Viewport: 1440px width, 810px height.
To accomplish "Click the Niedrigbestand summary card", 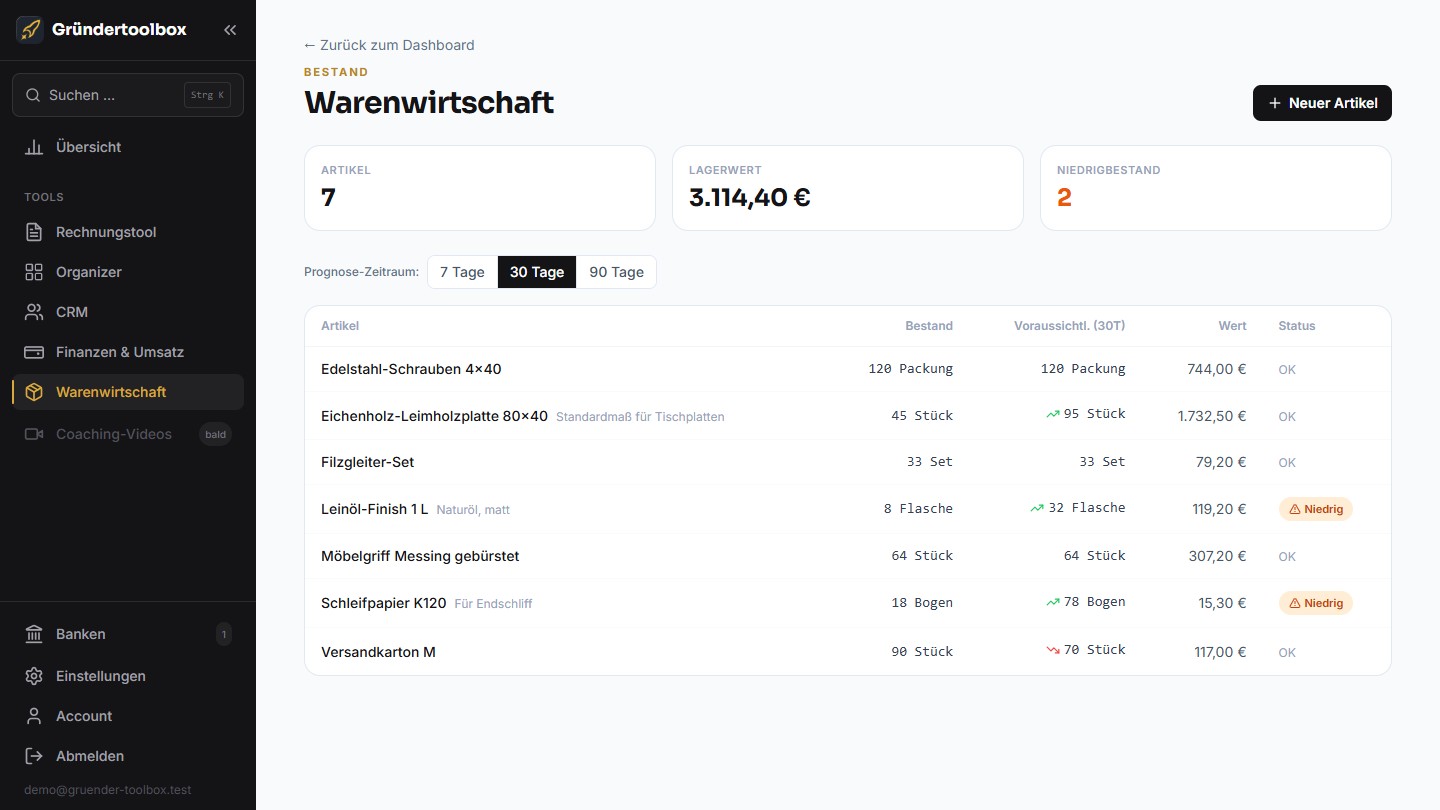I will pyautogui.click(x=1216, y=188).
